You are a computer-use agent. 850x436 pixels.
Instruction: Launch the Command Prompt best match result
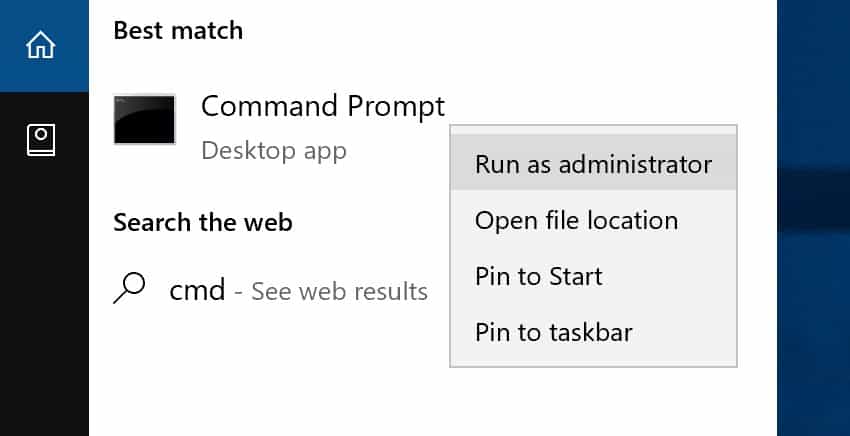[279, 126]
